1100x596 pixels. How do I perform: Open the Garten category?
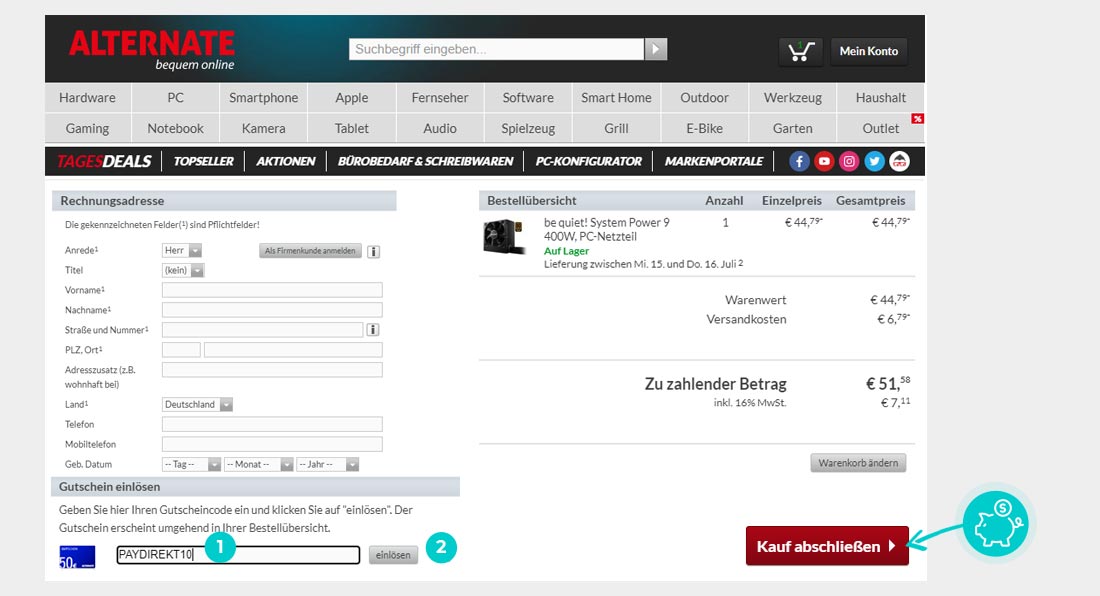tap(793, 128)
